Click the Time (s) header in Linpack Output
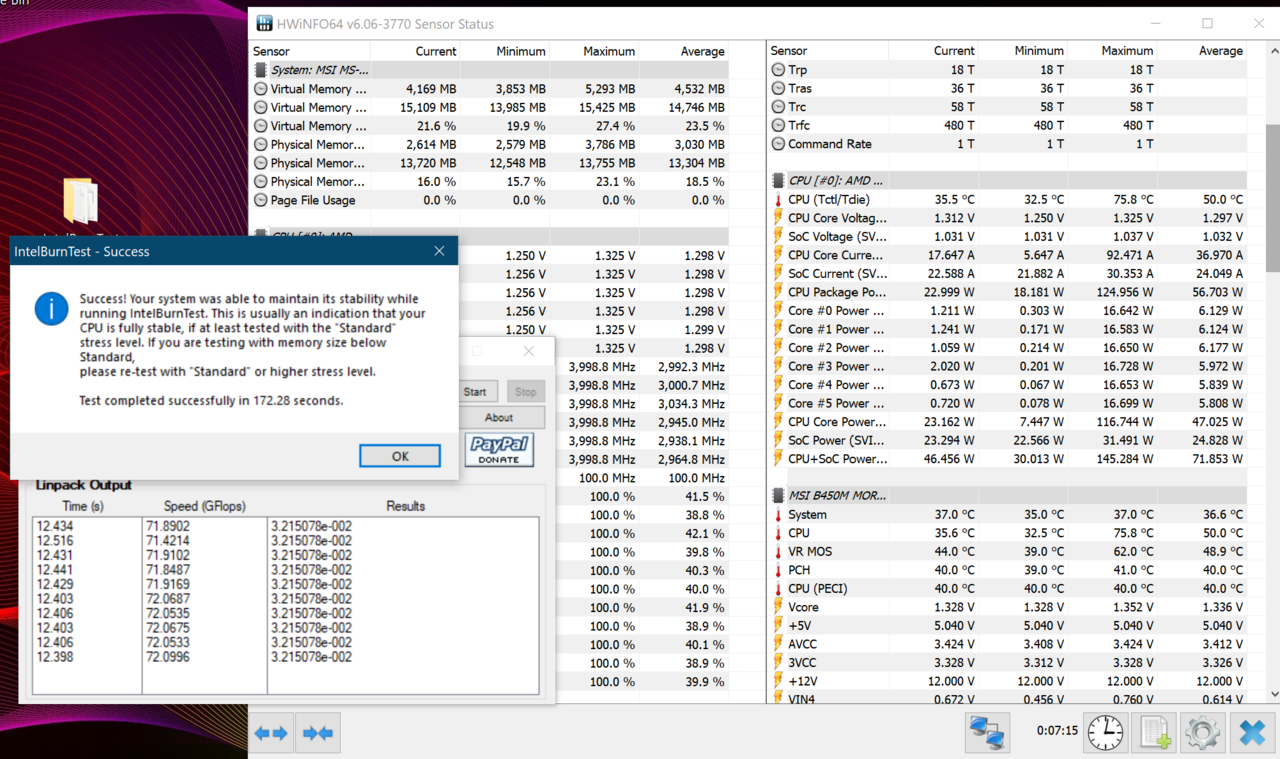 point(83,506)
